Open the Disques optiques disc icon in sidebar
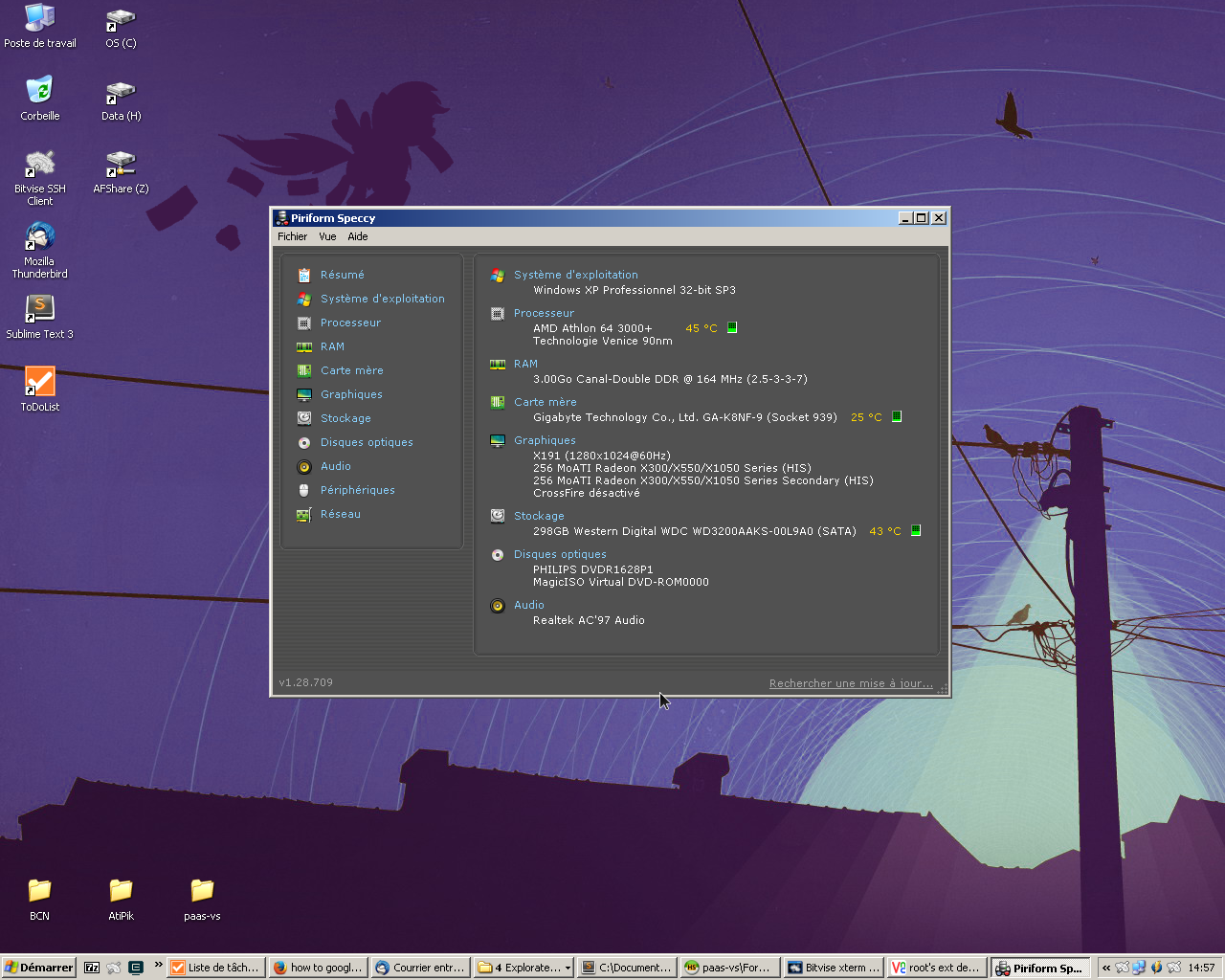Screen dimensions: 1225x980 304,443
